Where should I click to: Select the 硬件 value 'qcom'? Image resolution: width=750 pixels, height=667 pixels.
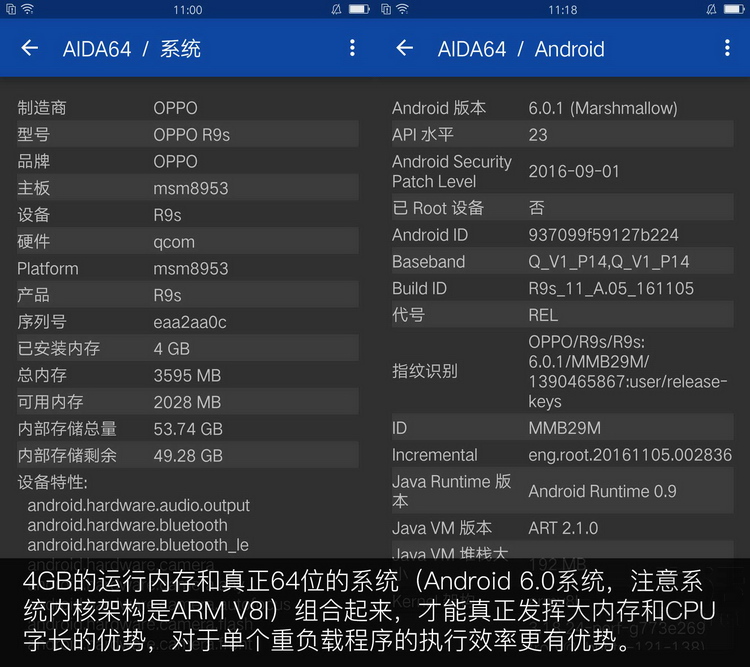174,243
